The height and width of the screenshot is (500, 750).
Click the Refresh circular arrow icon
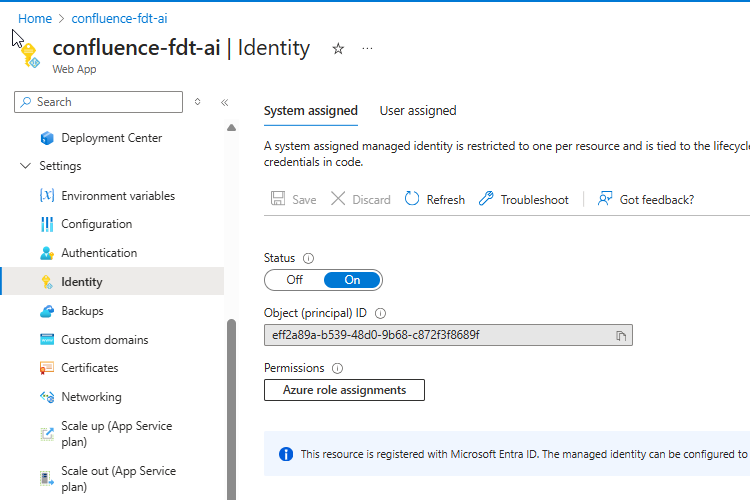pos(412,199)
